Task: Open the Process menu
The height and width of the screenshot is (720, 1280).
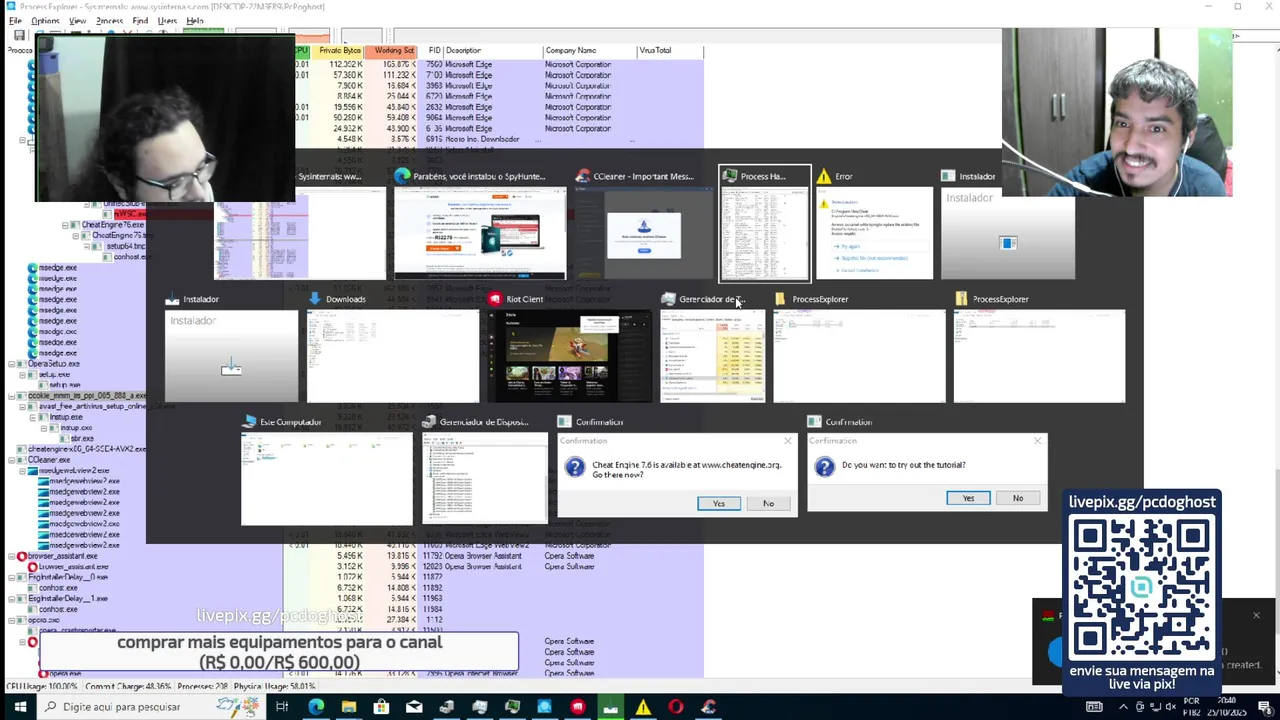Action: point(109,20)
